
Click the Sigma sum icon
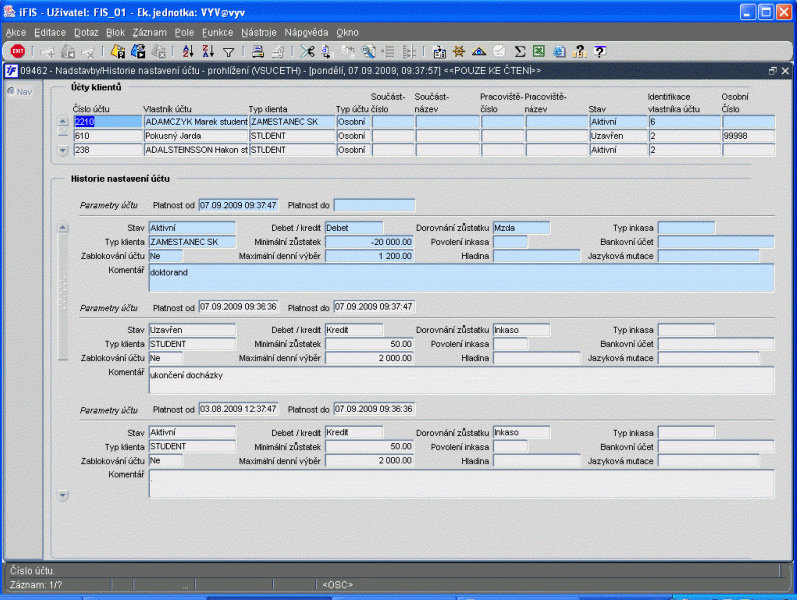[x=519, y=51]
